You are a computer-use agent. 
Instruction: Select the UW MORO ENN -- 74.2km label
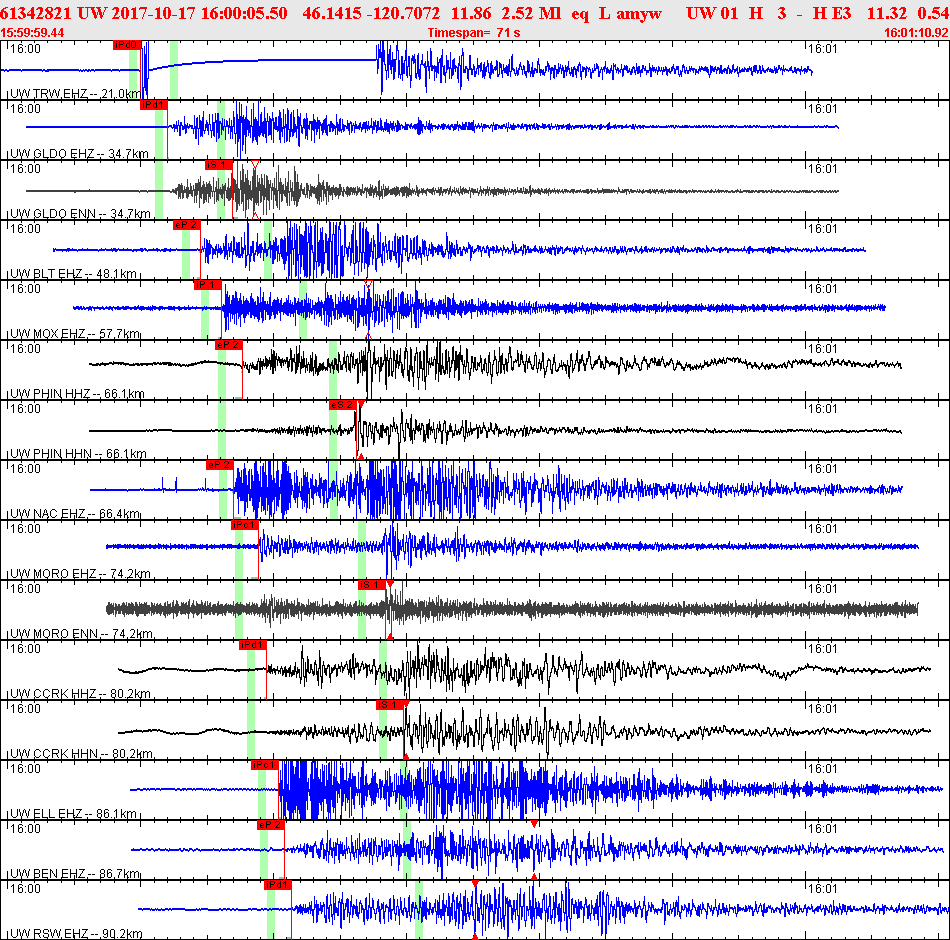click(x=81, y=634)
